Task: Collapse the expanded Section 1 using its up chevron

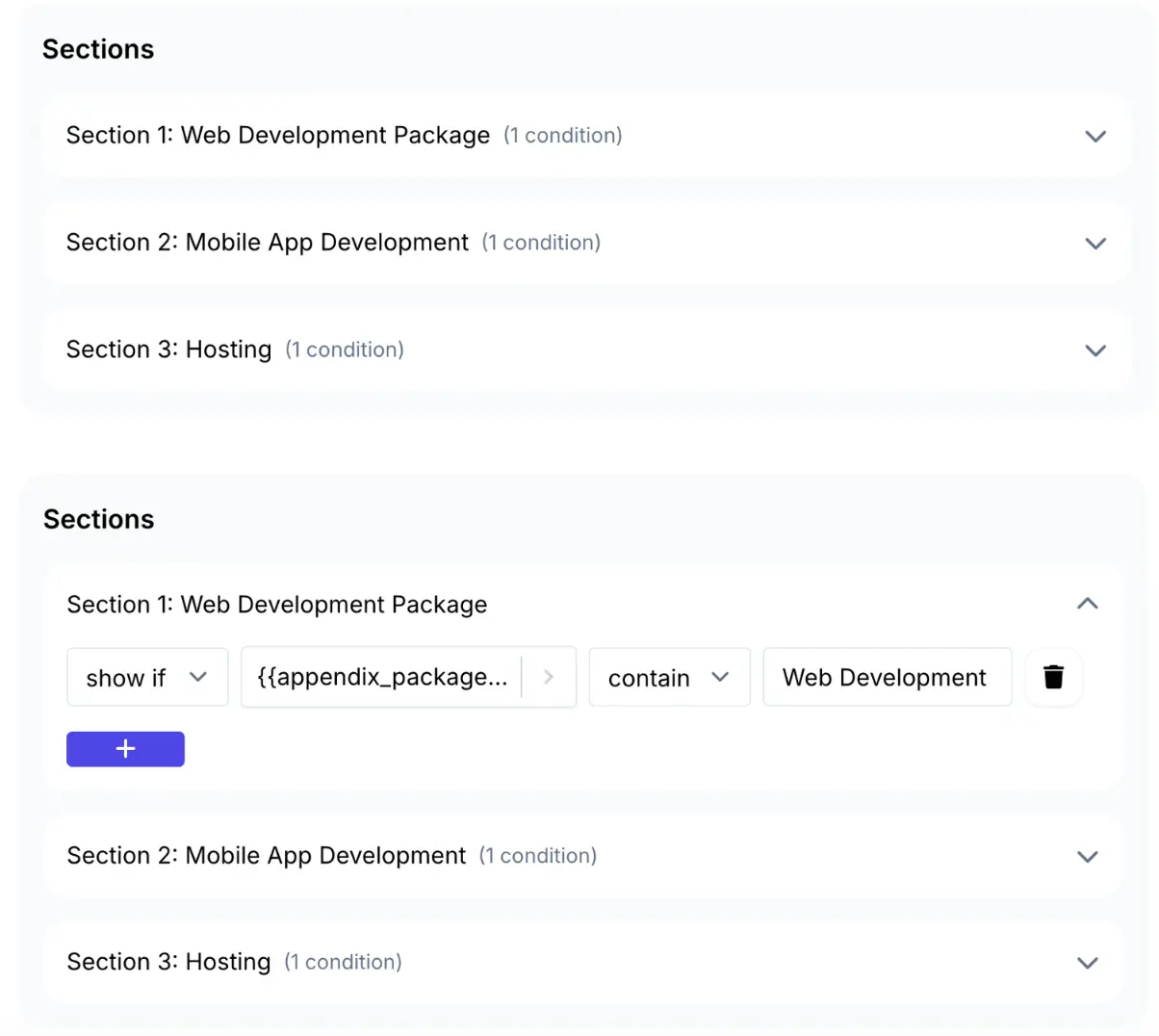Action: (1087, 604)
